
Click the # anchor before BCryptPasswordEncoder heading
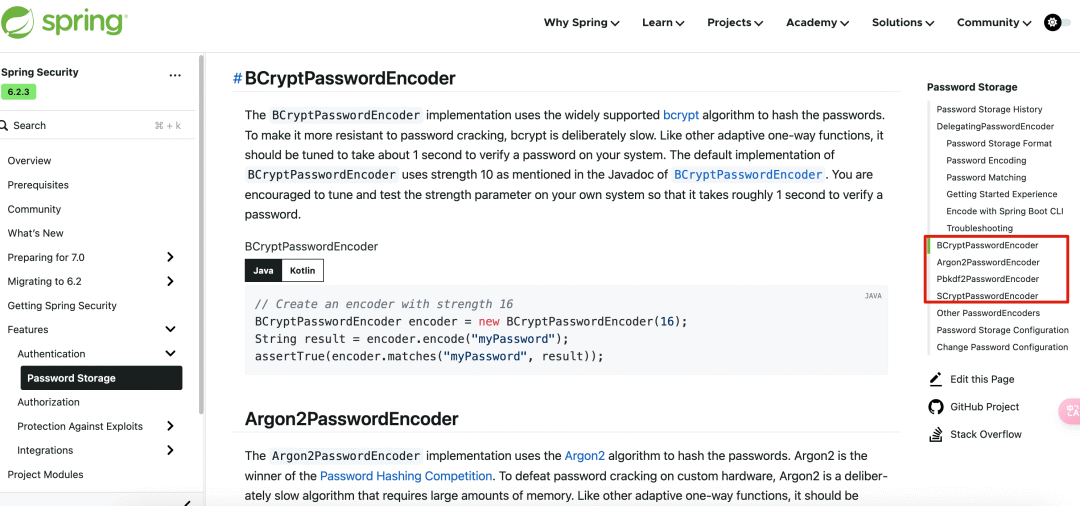pyautogui.click(x=237, y=78)
